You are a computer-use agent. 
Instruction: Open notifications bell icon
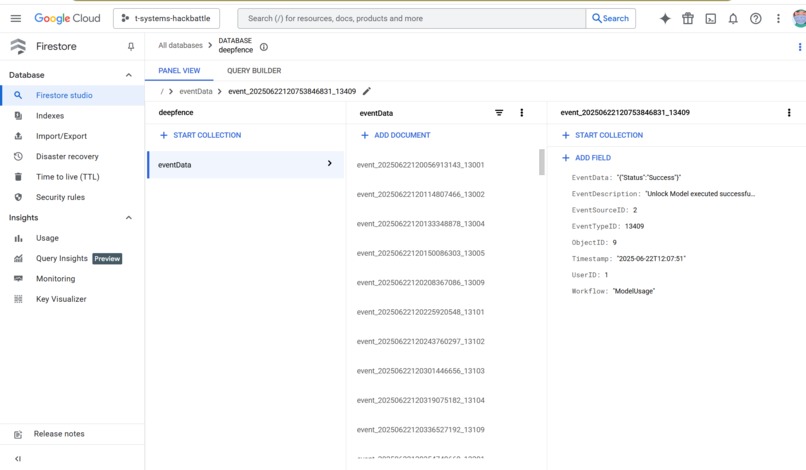click(733, 19)
